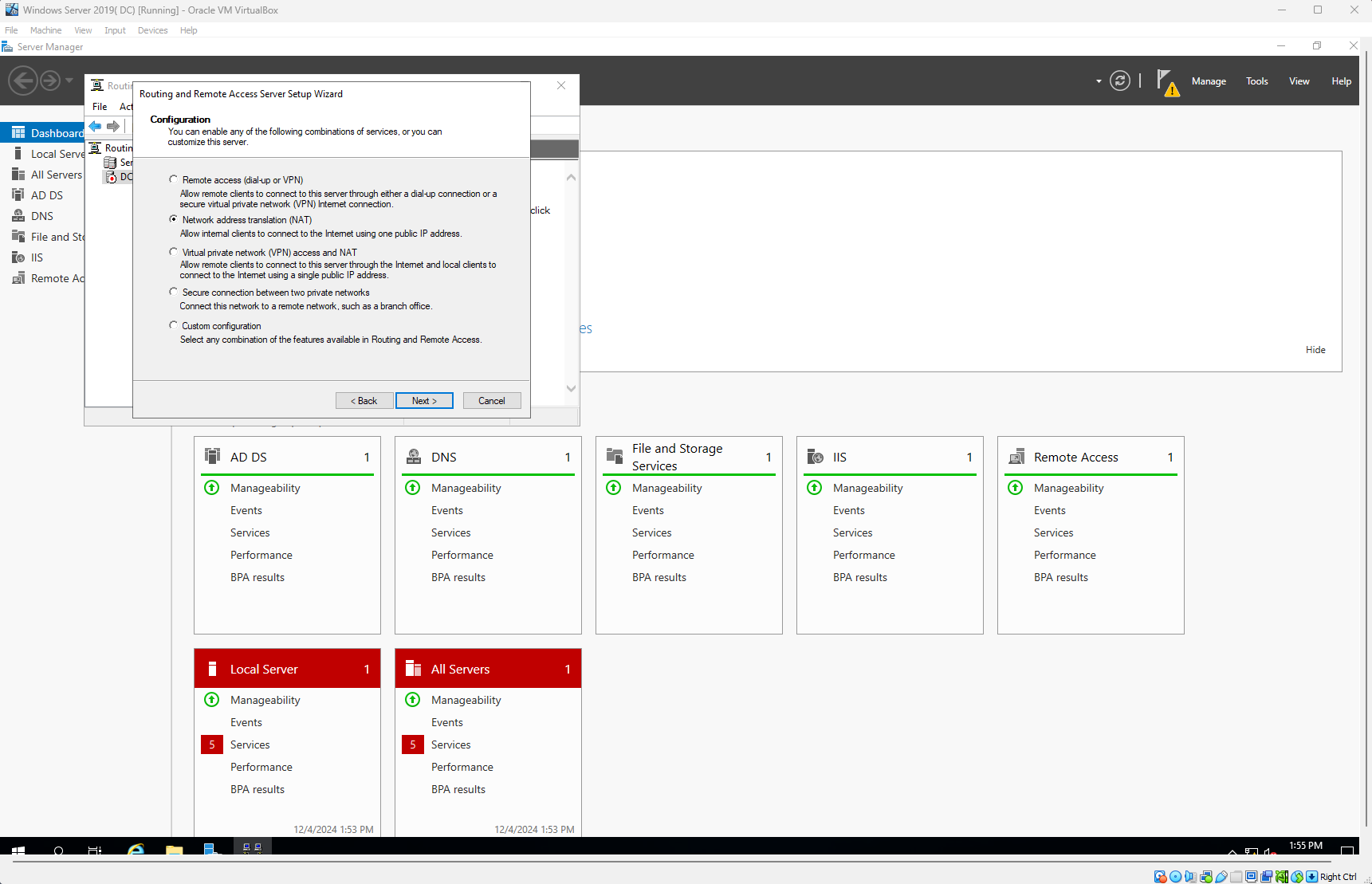This screenshot has width=1372, height=884.
Task: Open Services in the DNS tile
Action: coord(451,532)
